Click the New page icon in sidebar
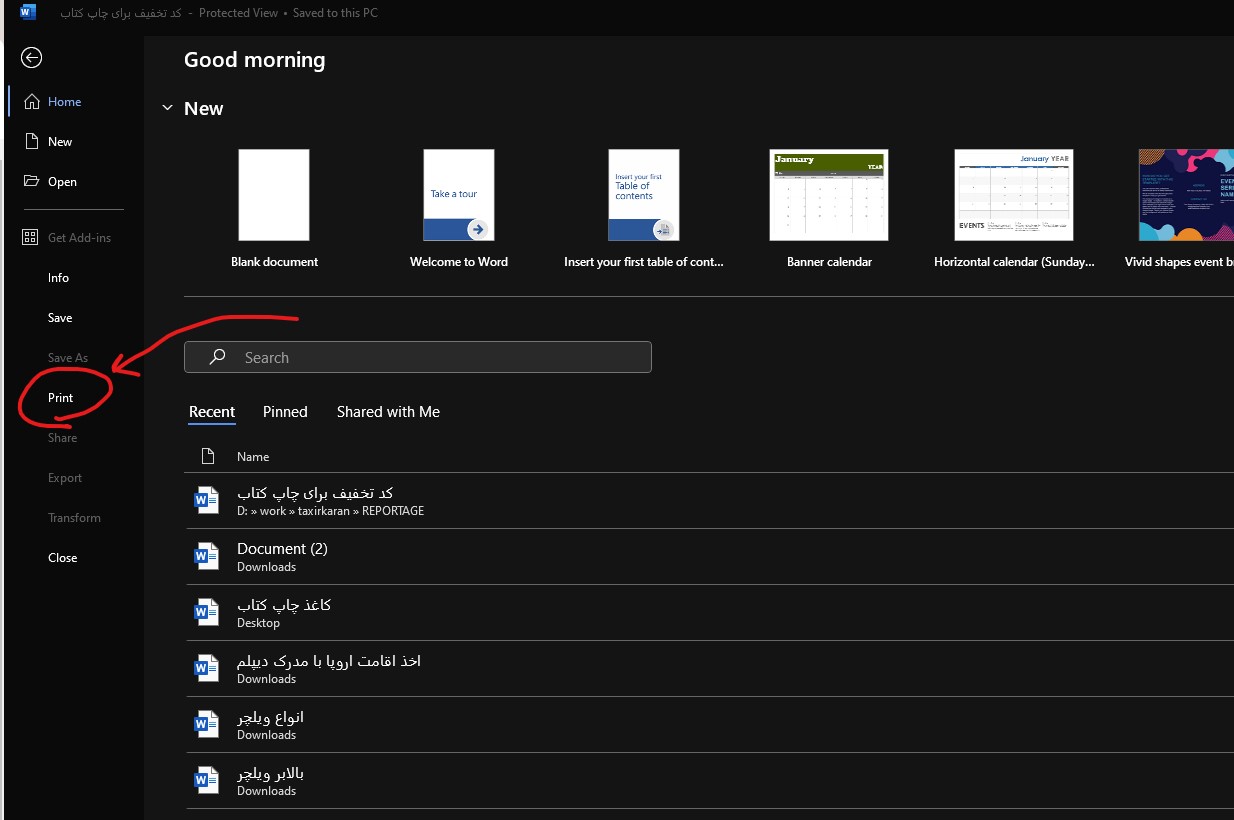The height and width of the screenshot is (820, 1234). pyautogui.click(x=32, y=142)
